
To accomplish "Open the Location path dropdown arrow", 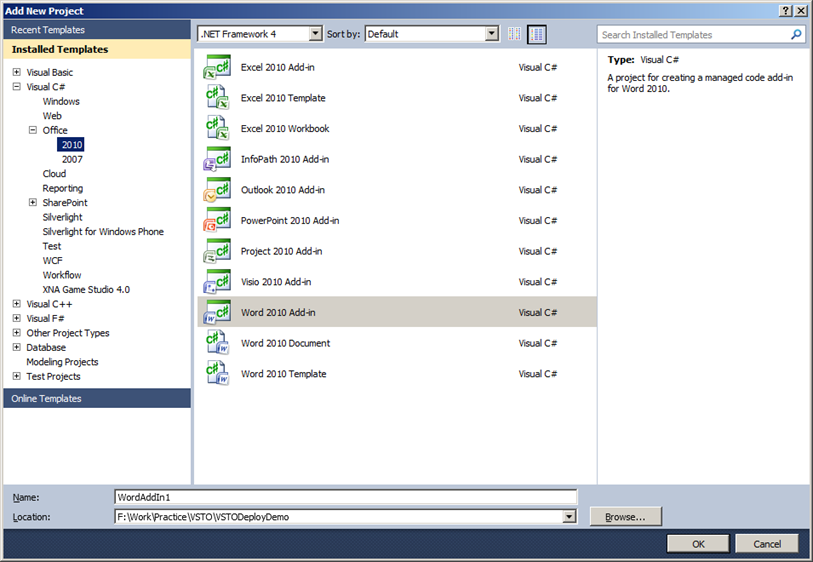I will point(569,516).
